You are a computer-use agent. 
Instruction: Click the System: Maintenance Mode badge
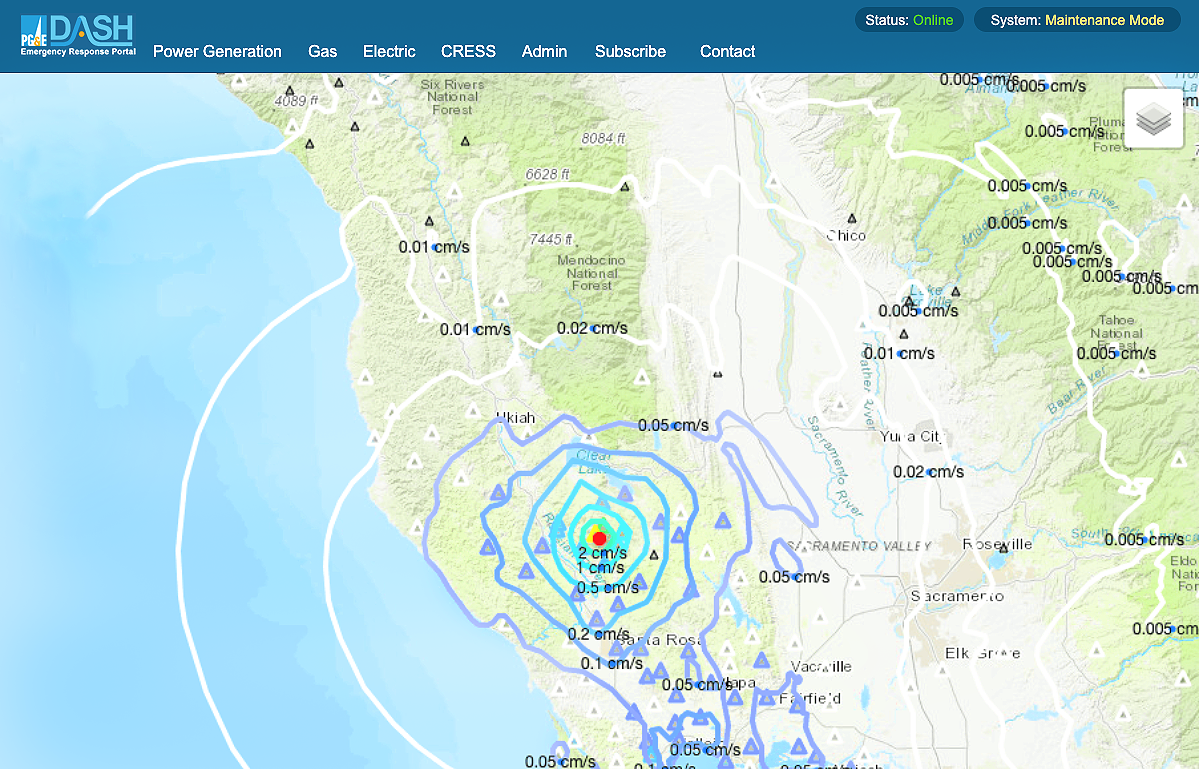(x=1077, y=20)
